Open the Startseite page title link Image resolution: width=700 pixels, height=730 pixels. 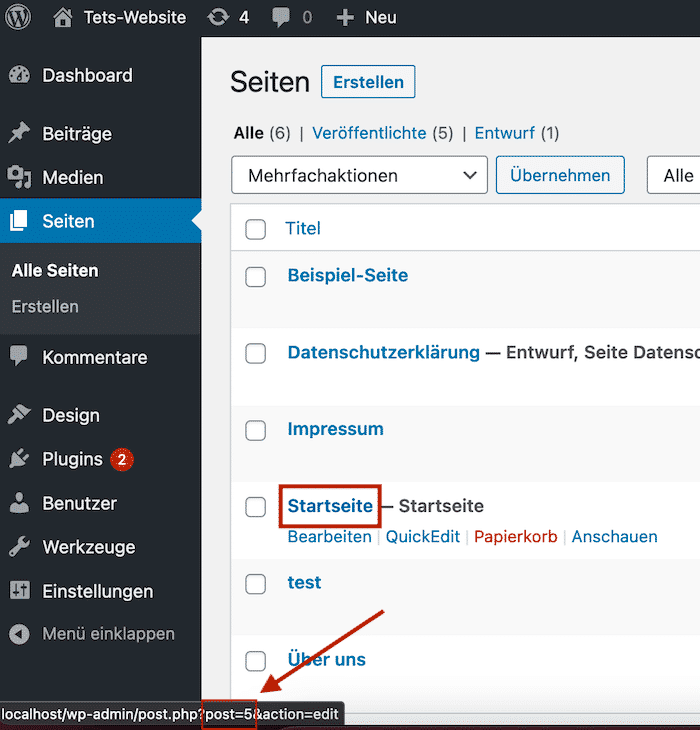click(x=330, y=506)
